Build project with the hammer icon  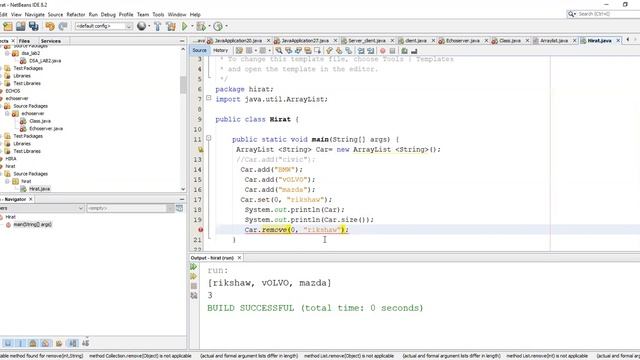point(158,27)
